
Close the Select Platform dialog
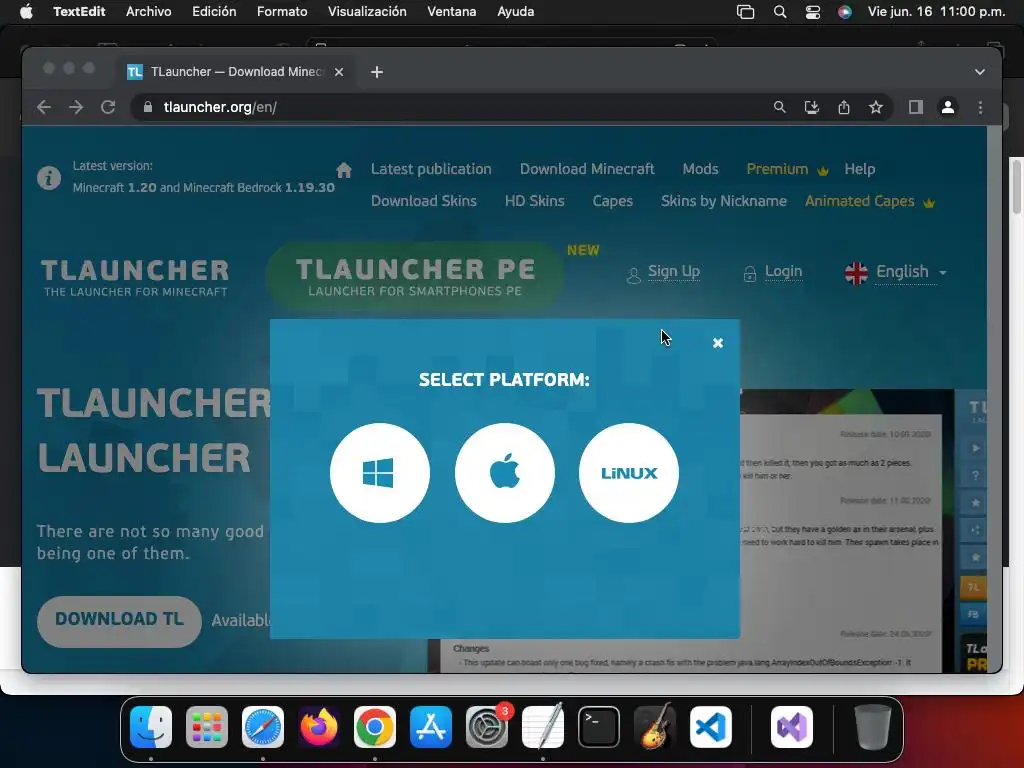tap(718, 343)
